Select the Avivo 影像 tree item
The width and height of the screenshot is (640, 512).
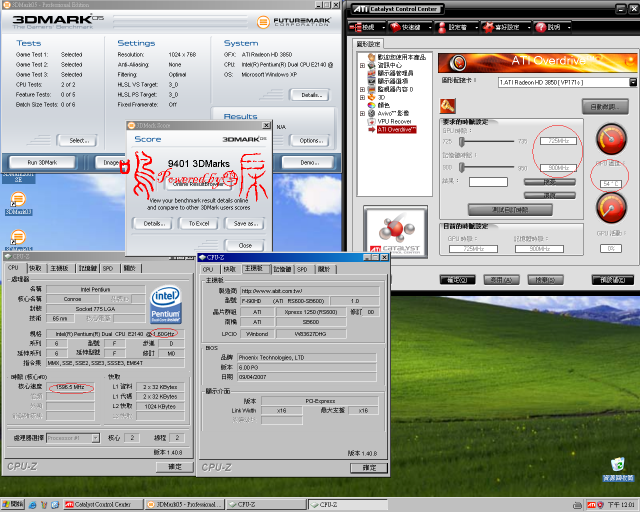click(393, 113)
